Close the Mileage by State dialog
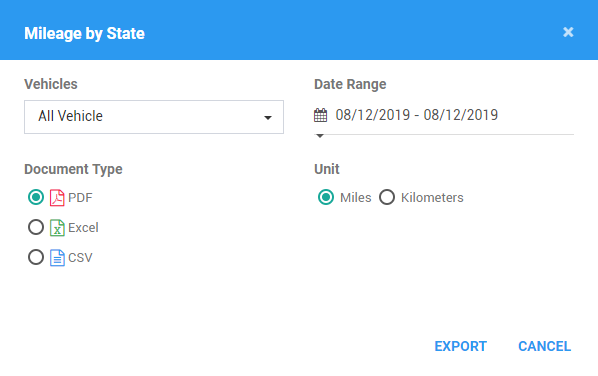The image size is (598, 376). (568, 32)
